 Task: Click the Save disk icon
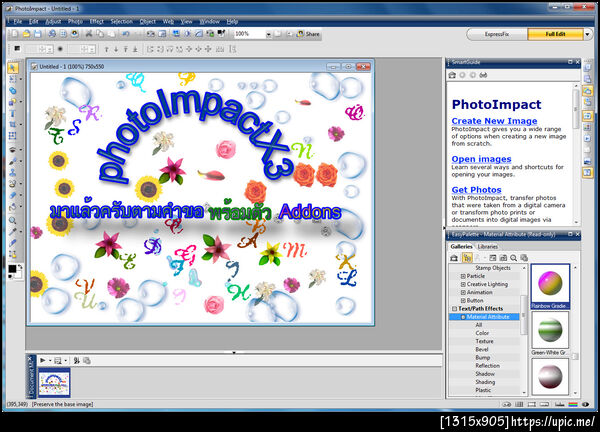37,34
